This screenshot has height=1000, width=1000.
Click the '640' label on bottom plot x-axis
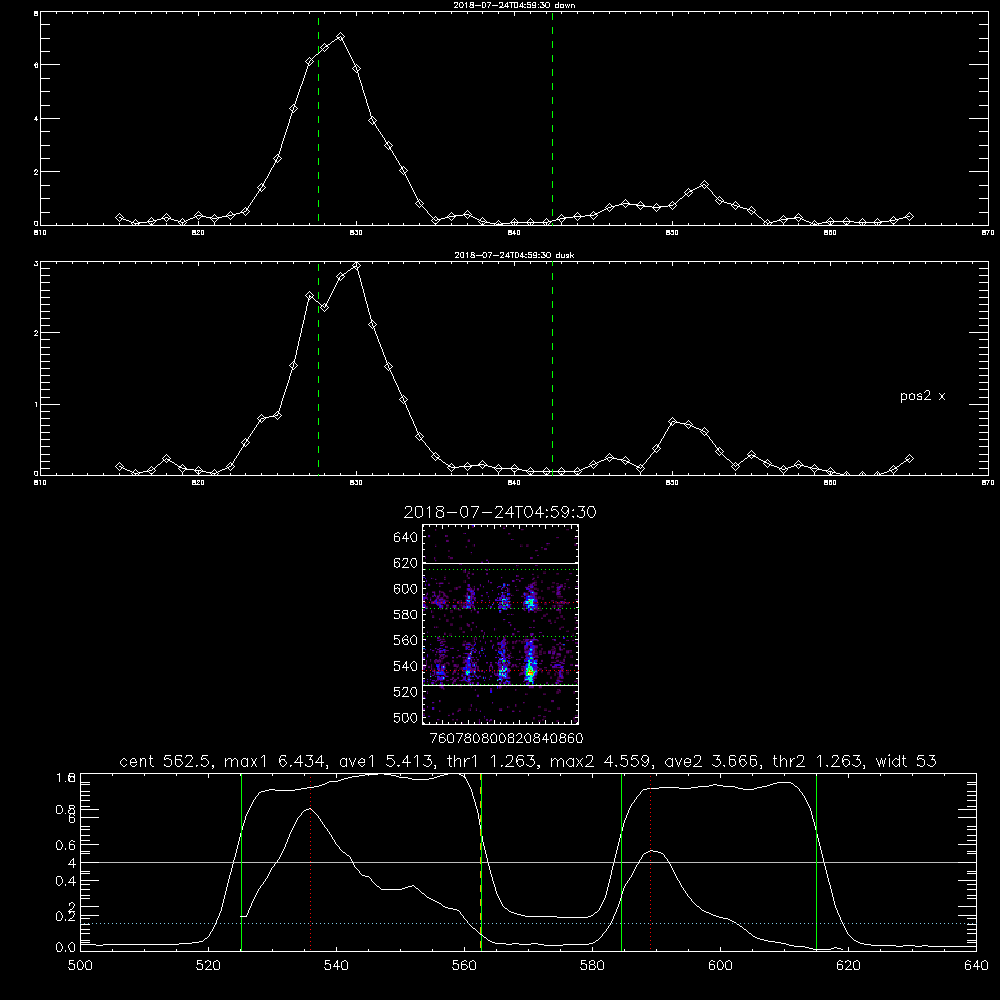pyautogui.click(x=976, y=966)
